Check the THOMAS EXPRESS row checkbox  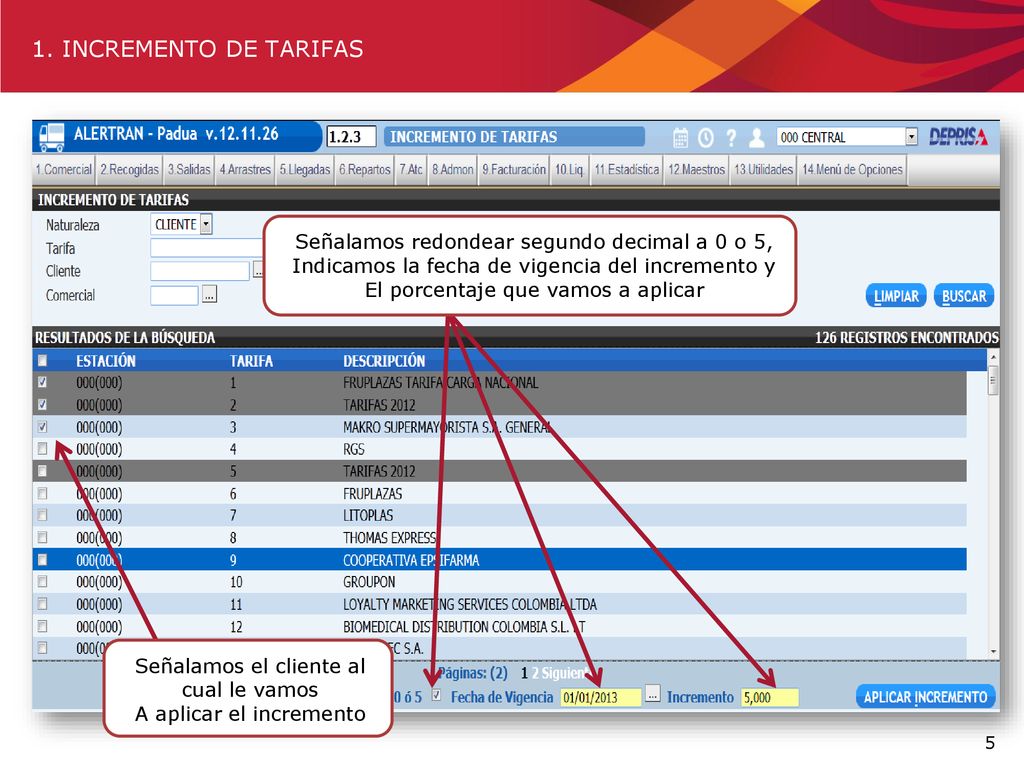pyautogui.click(x=42, y=537)
